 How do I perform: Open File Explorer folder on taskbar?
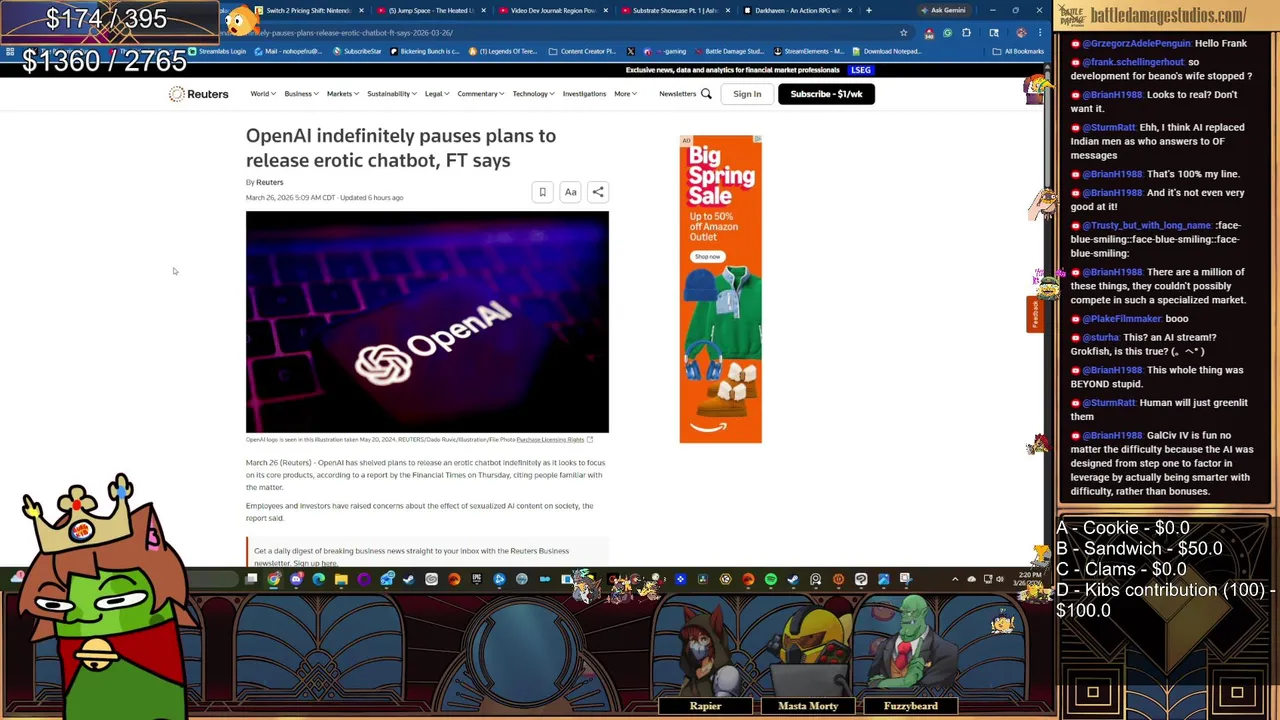click(341, 579)
